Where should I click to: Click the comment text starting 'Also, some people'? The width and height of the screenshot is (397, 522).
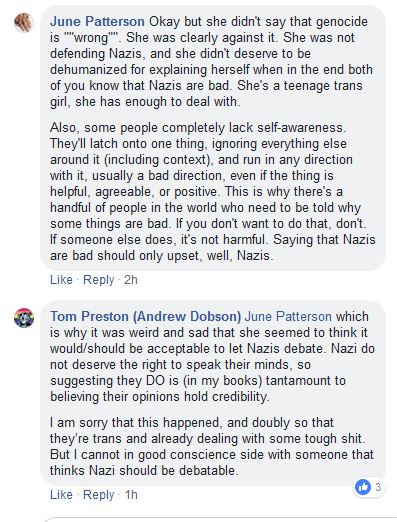(x=213, y=192)
